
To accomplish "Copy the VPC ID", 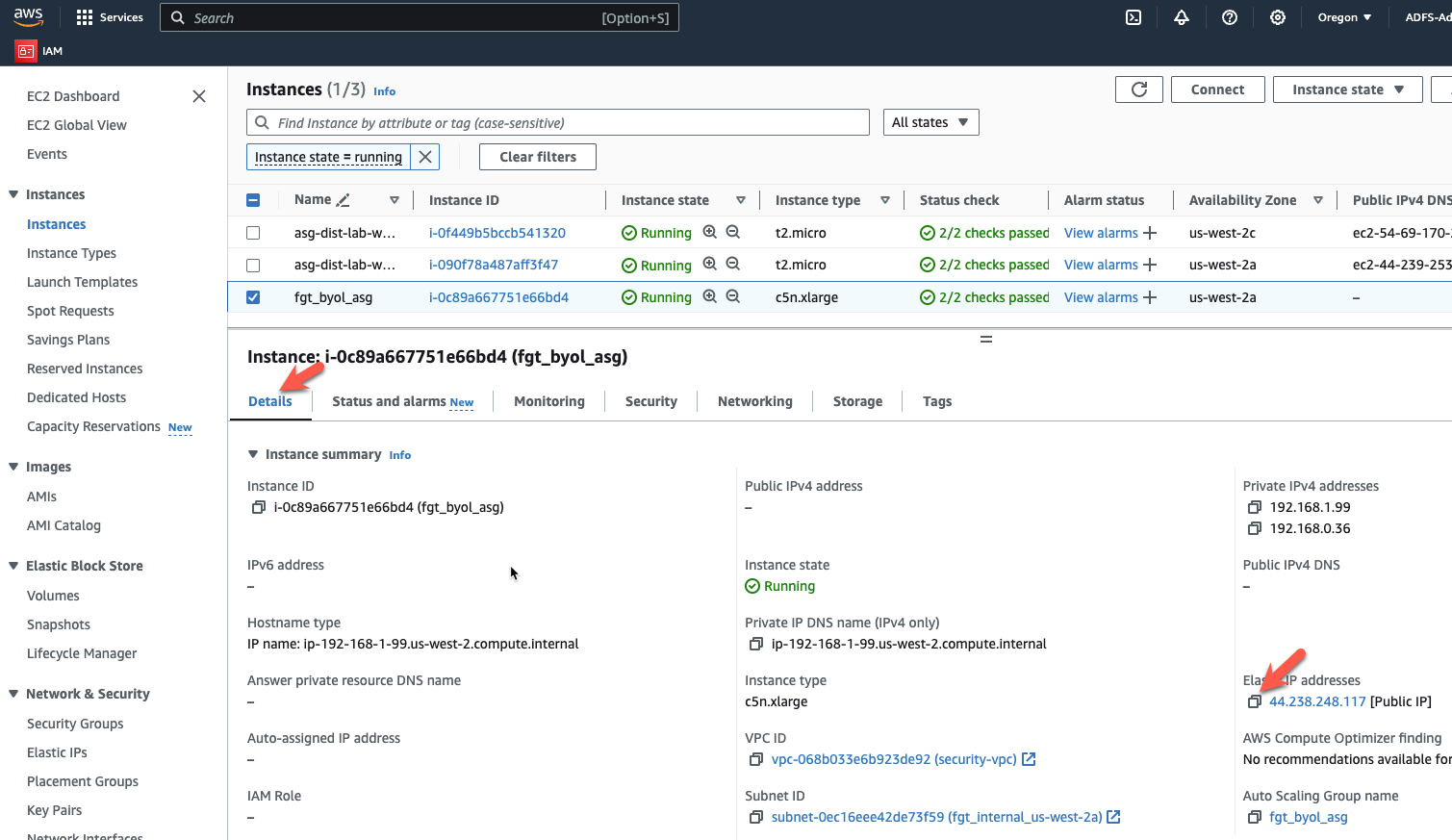I will [x=756, y=759].
